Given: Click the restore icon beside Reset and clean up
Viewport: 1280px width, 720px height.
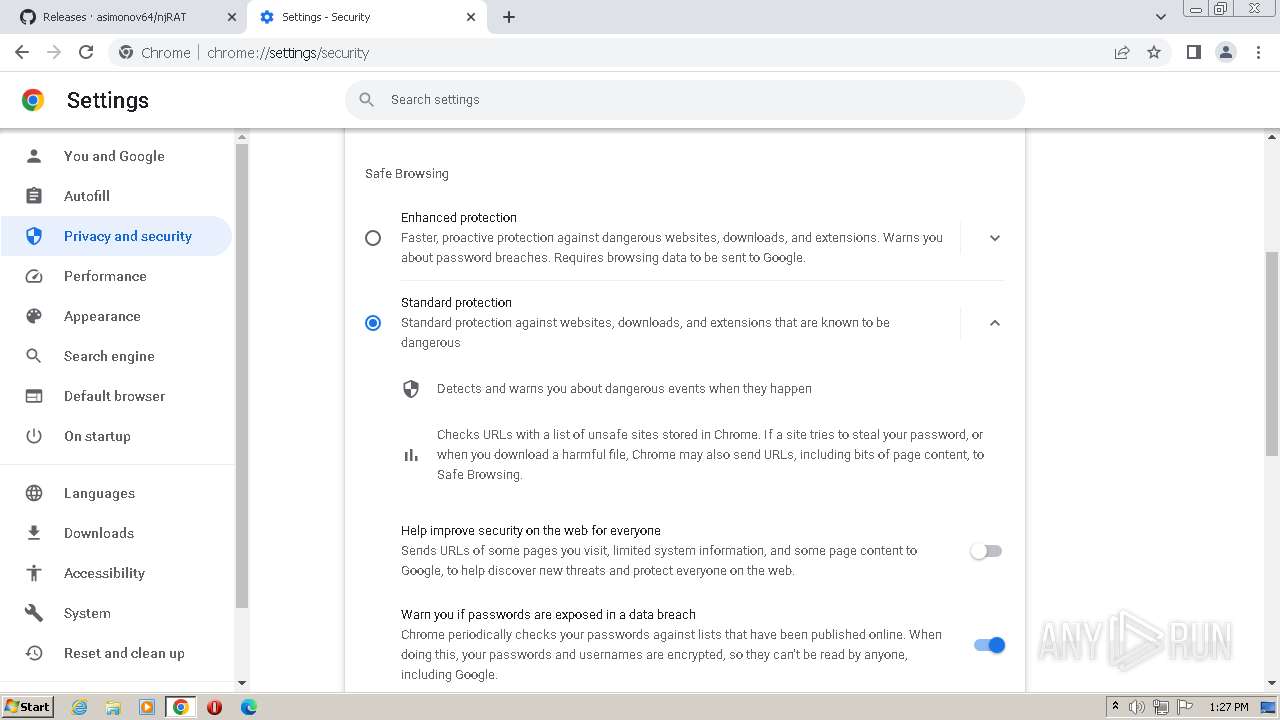Looking at the screenshot, I should [34, 653].
